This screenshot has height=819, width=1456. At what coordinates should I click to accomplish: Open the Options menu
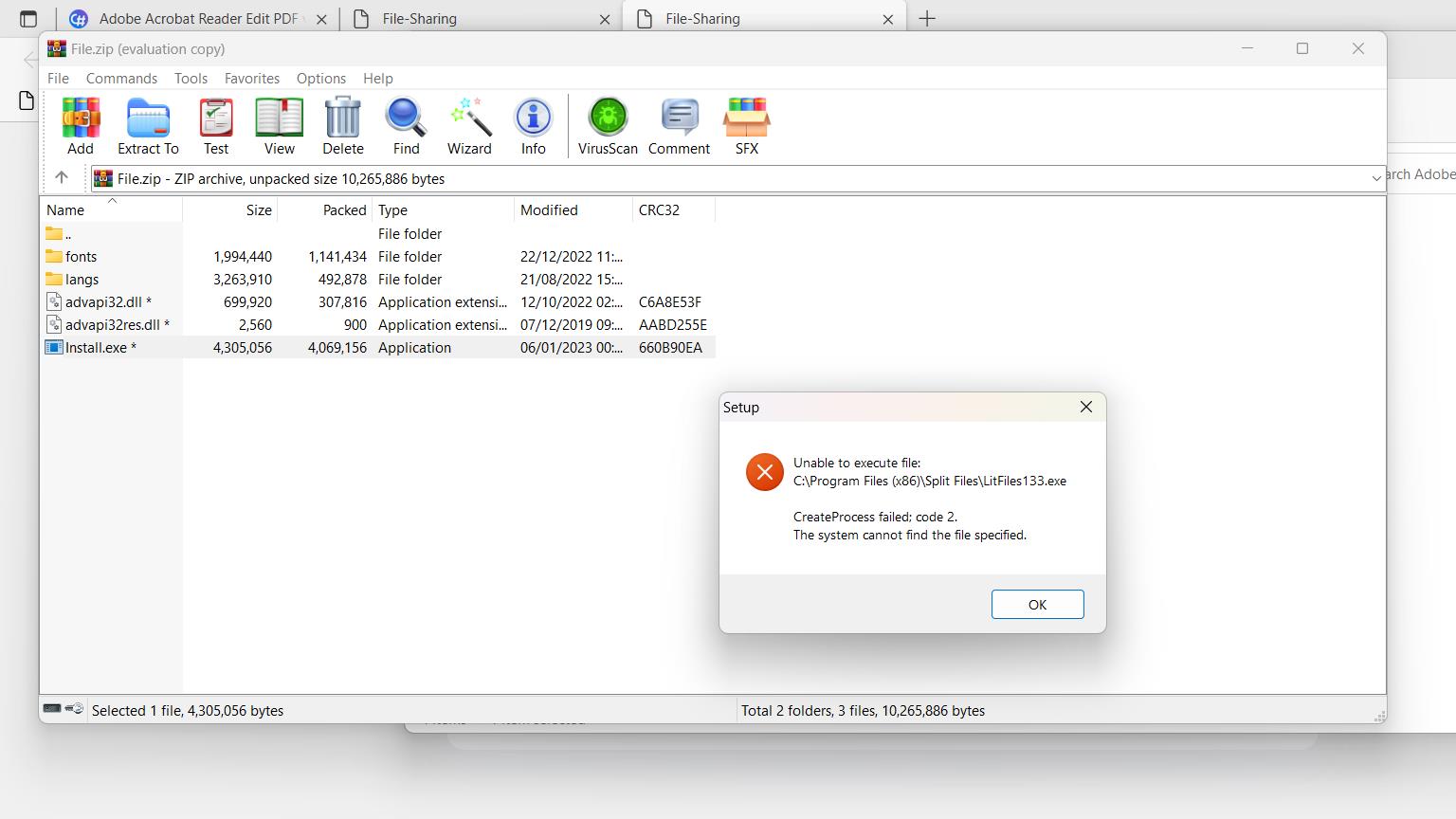coord(320,79)
